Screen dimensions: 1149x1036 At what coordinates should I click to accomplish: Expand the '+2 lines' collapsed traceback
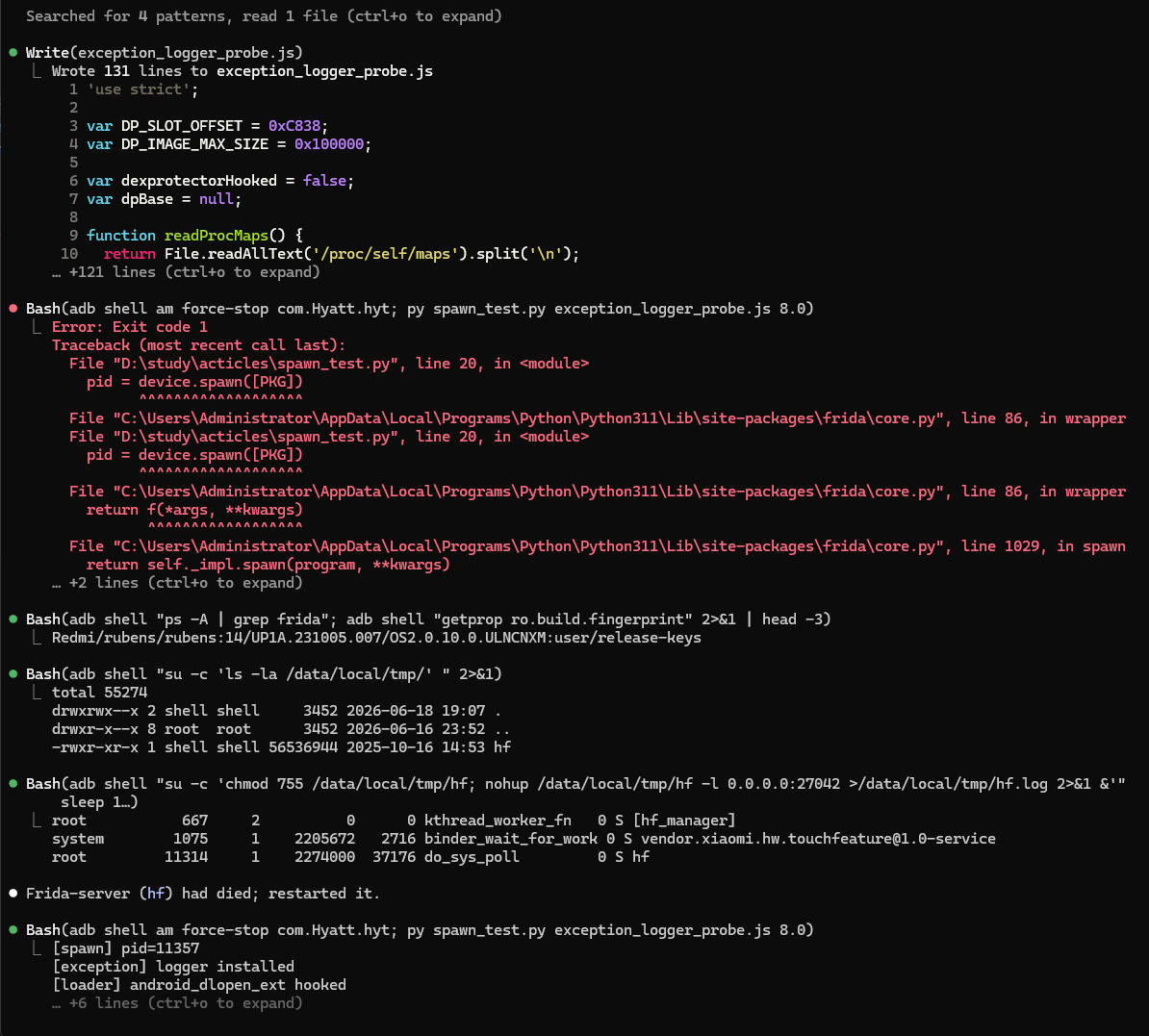click(177, 583)
